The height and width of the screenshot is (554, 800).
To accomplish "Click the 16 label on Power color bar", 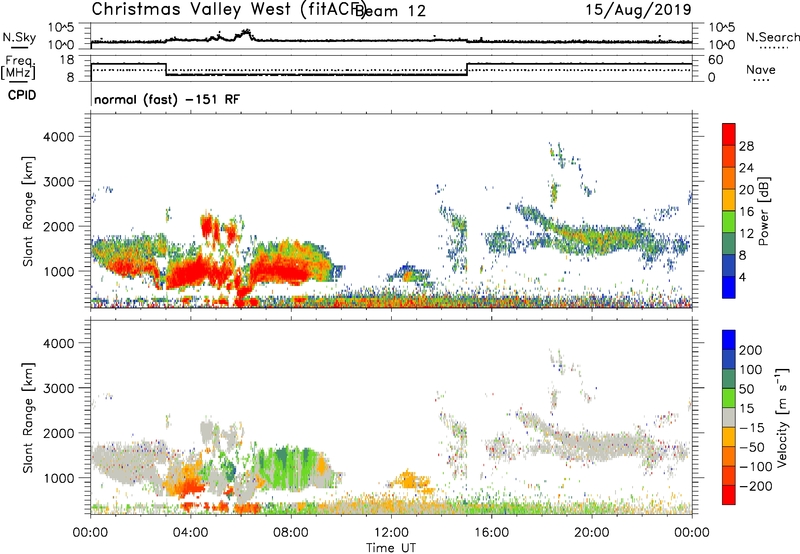I will 746,212.
